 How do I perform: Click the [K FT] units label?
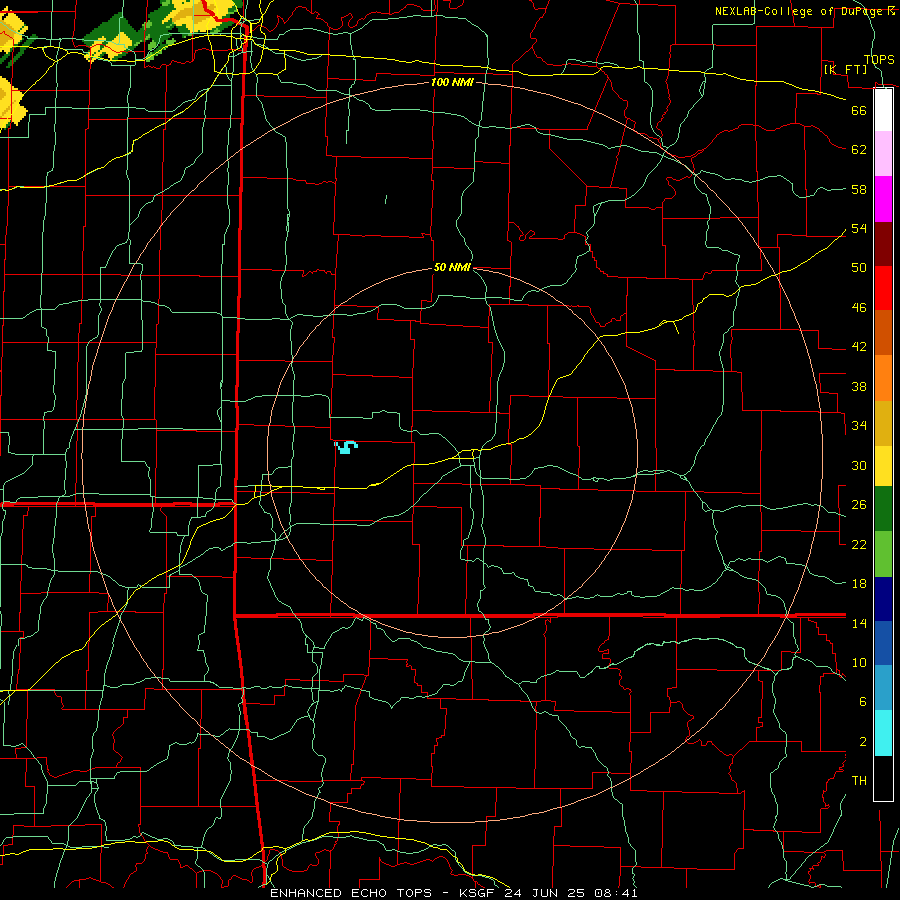pyautogui.click(x=845, y=69)
